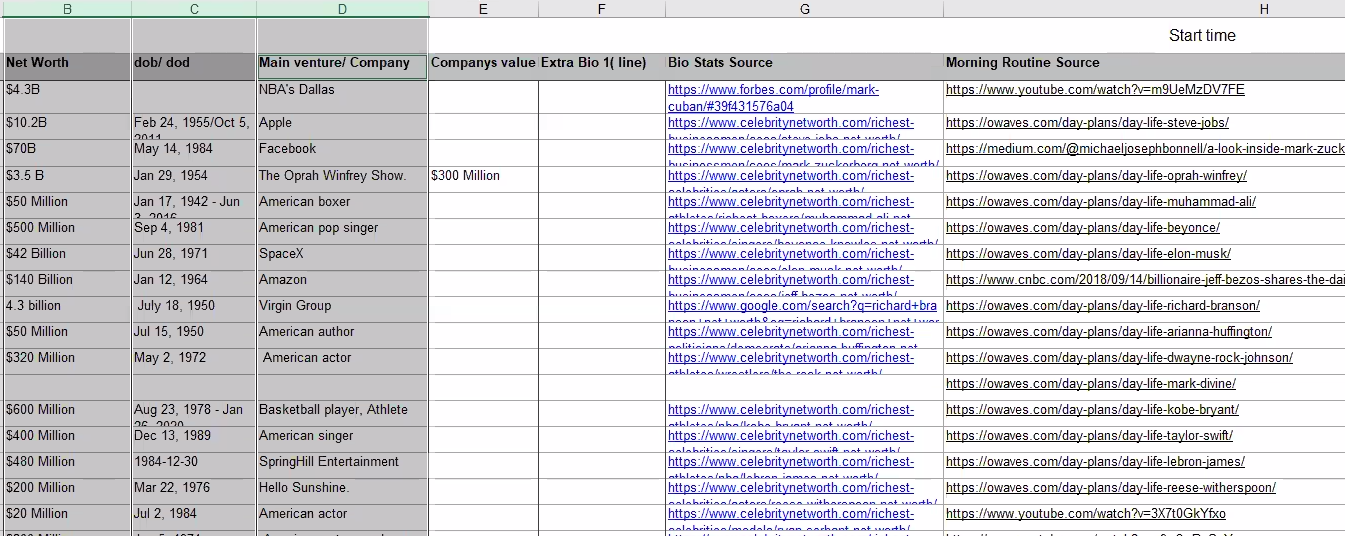Select column G header

click(x=805, y=9)
